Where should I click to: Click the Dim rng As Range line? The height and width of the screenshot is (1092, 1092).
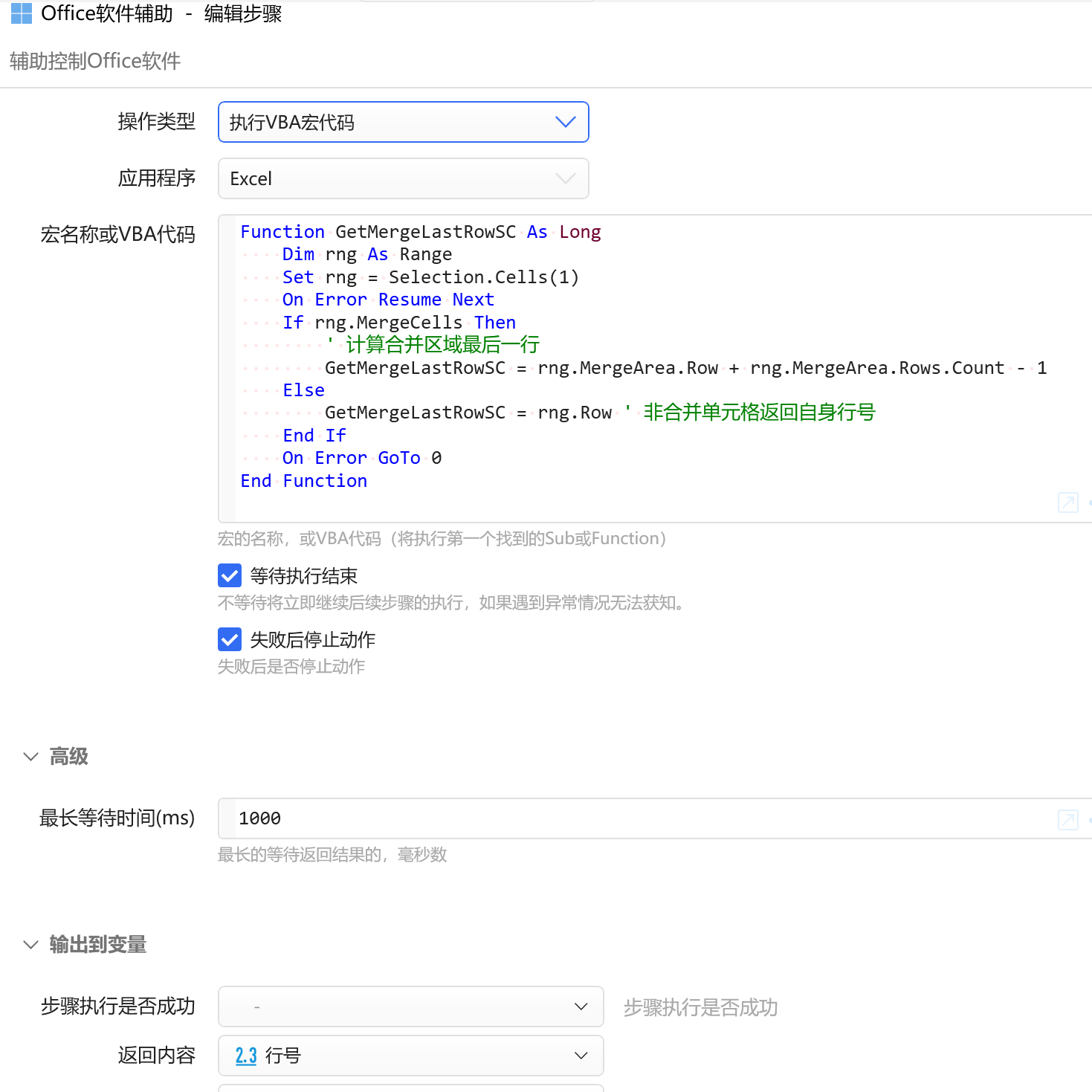click(x=366, y=254)
